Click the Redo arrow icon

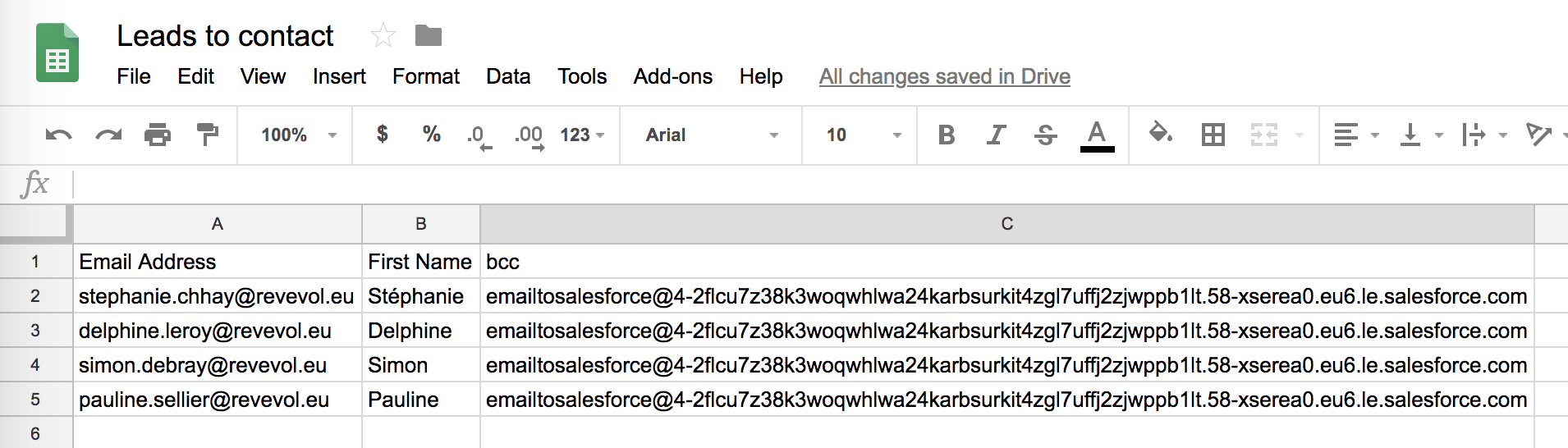point(108,135)
